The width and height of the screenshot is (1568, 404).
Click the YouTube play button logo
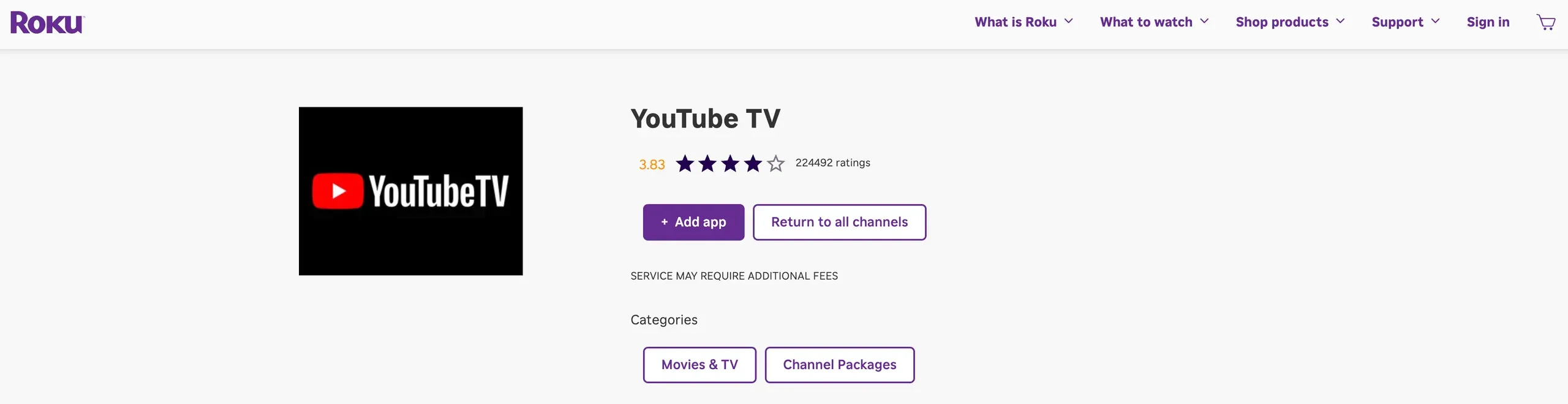coord(336,191)
